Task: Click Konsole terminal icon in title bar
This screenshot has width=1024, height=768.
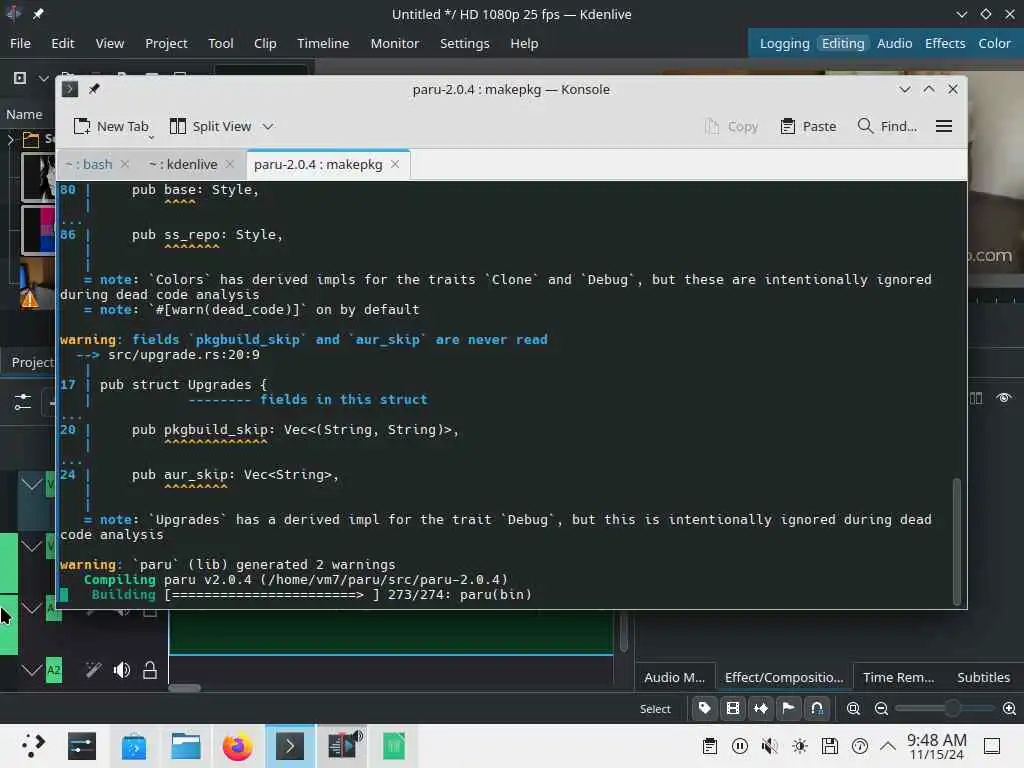Action: pos(70,89)
